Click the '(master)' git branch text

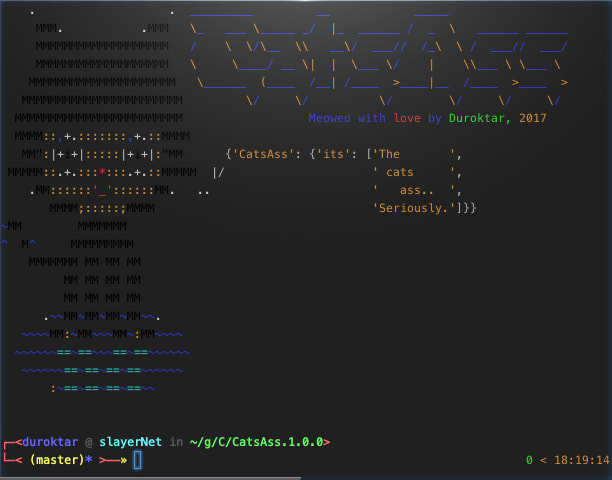tap(57, 460)
